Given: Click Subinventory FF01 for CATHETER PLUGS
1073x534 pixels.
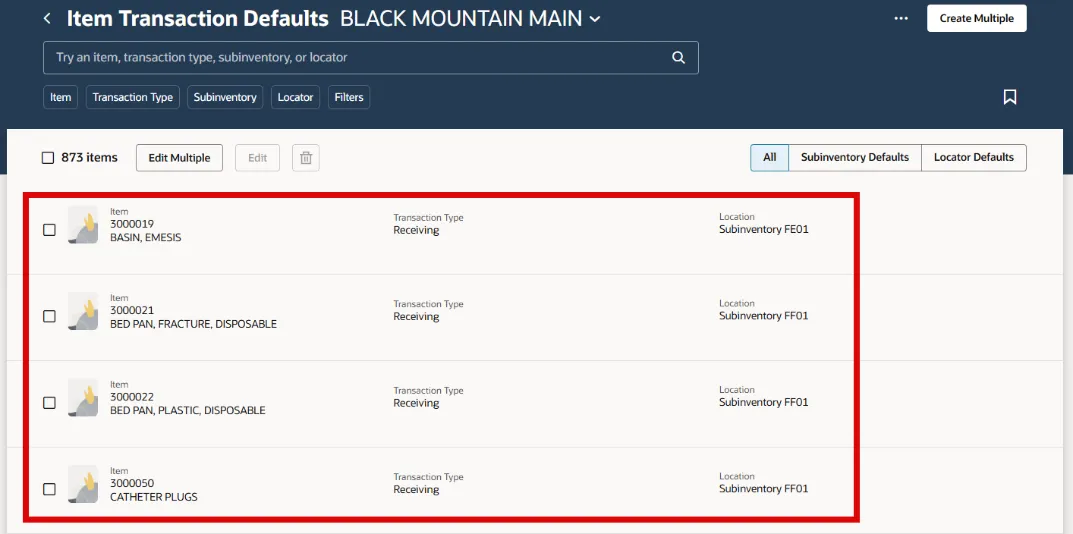Looking at the screenshot, I should tap(764, 489).
